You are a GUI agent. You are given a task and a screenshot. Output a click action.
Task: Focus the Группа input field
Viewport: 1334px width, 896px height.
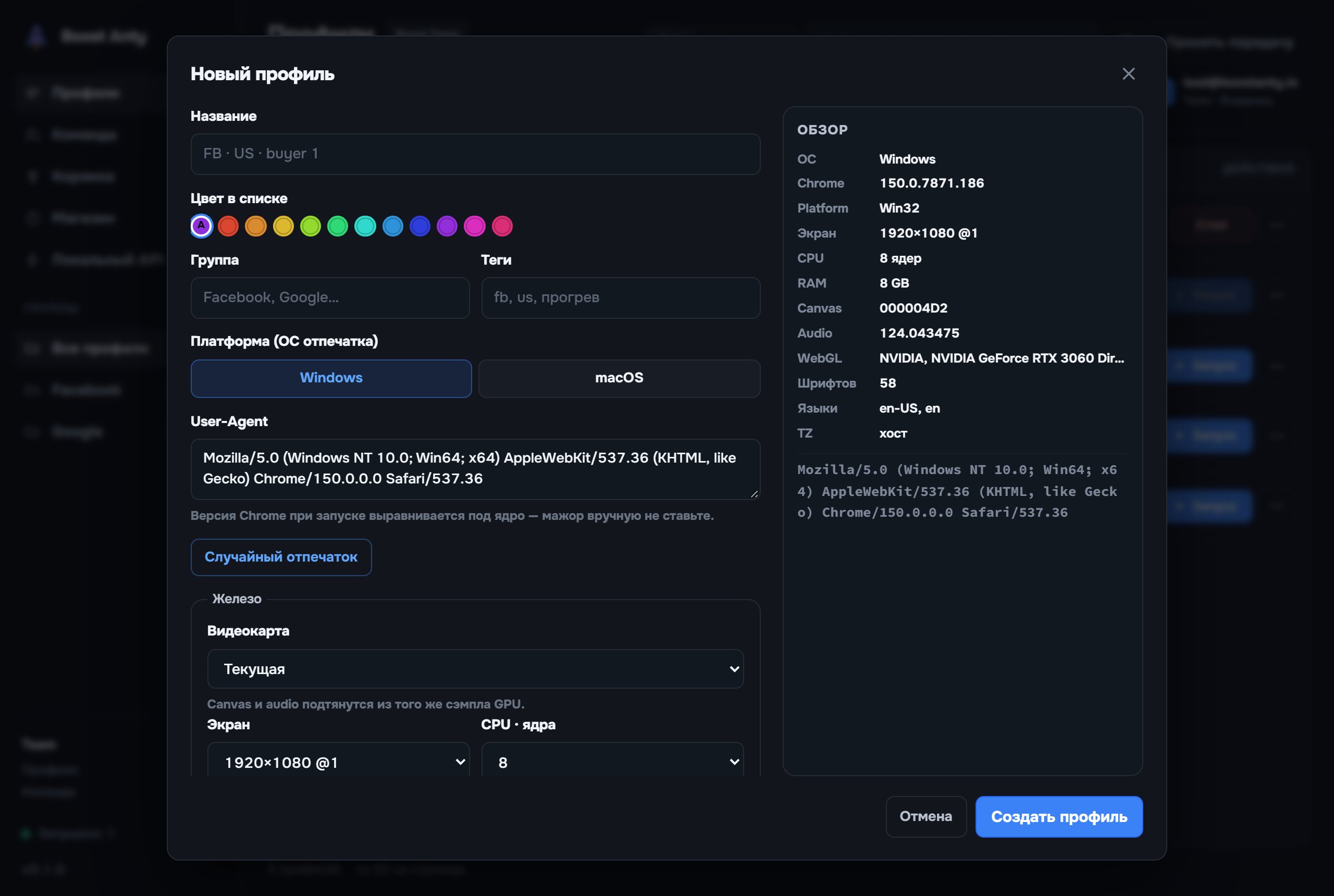pyautogui.click(x=330, y=298)
